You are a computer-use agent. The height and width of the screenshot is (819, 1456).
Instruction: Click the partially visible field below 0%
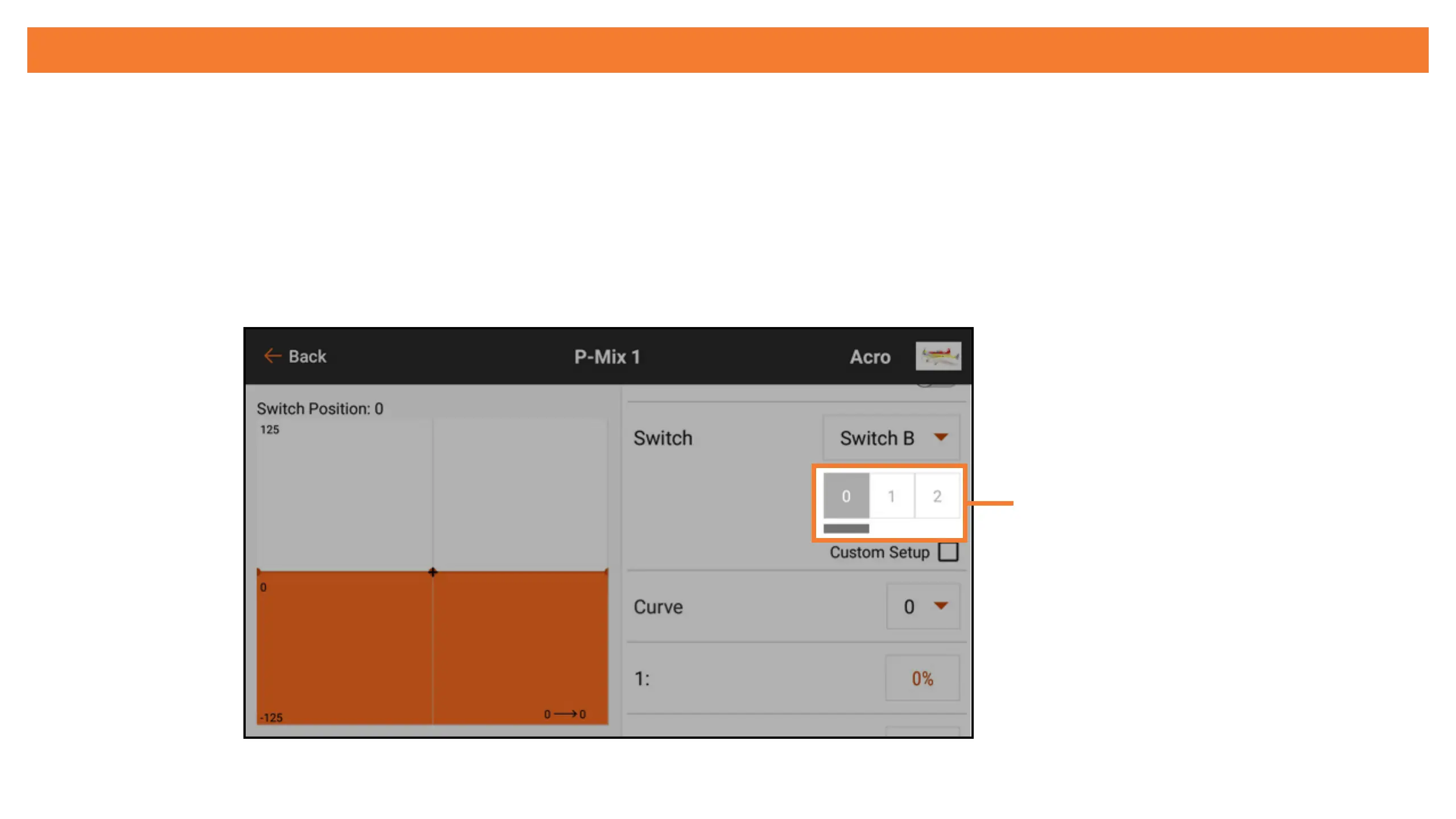pyautogui.click(x=922, y=730)
